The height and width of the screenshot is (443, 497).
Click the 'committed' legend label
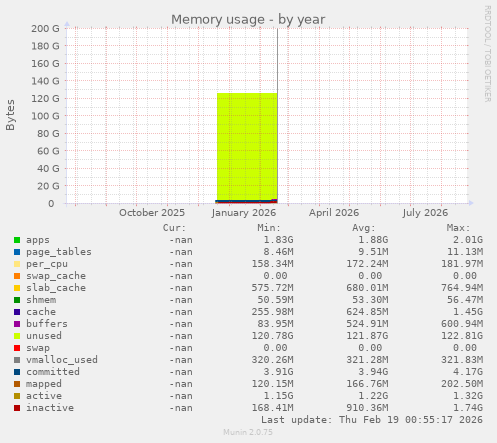(x=53, y=372)
